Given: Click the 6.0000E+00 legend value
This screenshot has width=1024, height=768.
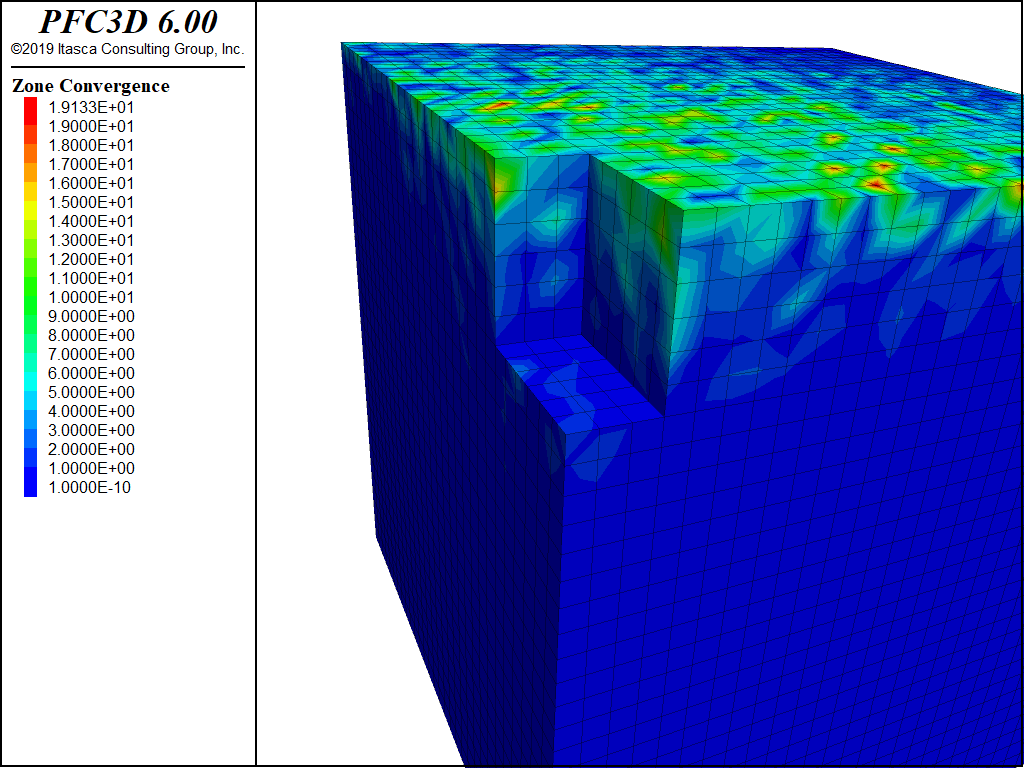Looking at the screenshot, I should (x=91, y=373).
